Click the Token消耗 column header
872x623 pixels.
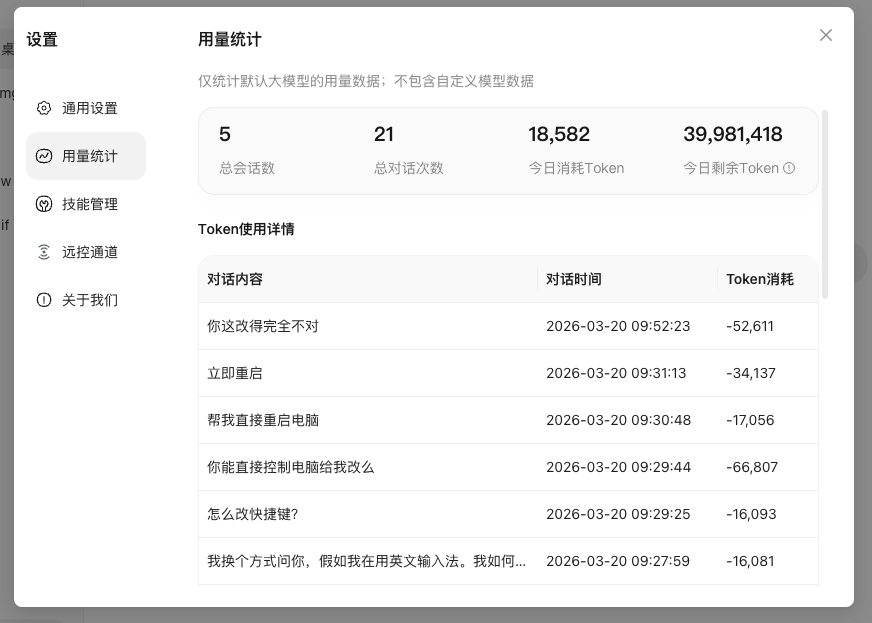click(759, 279)
